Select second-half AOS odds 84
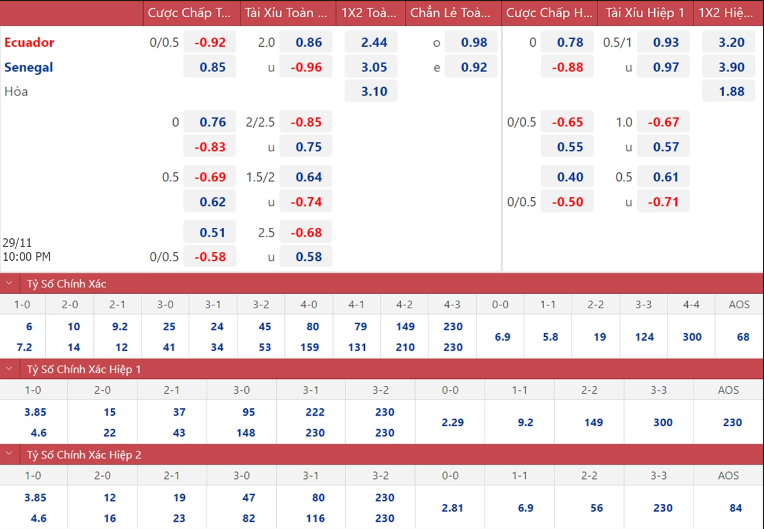Viewport: 764px width, 529px height. coord(734,508)
